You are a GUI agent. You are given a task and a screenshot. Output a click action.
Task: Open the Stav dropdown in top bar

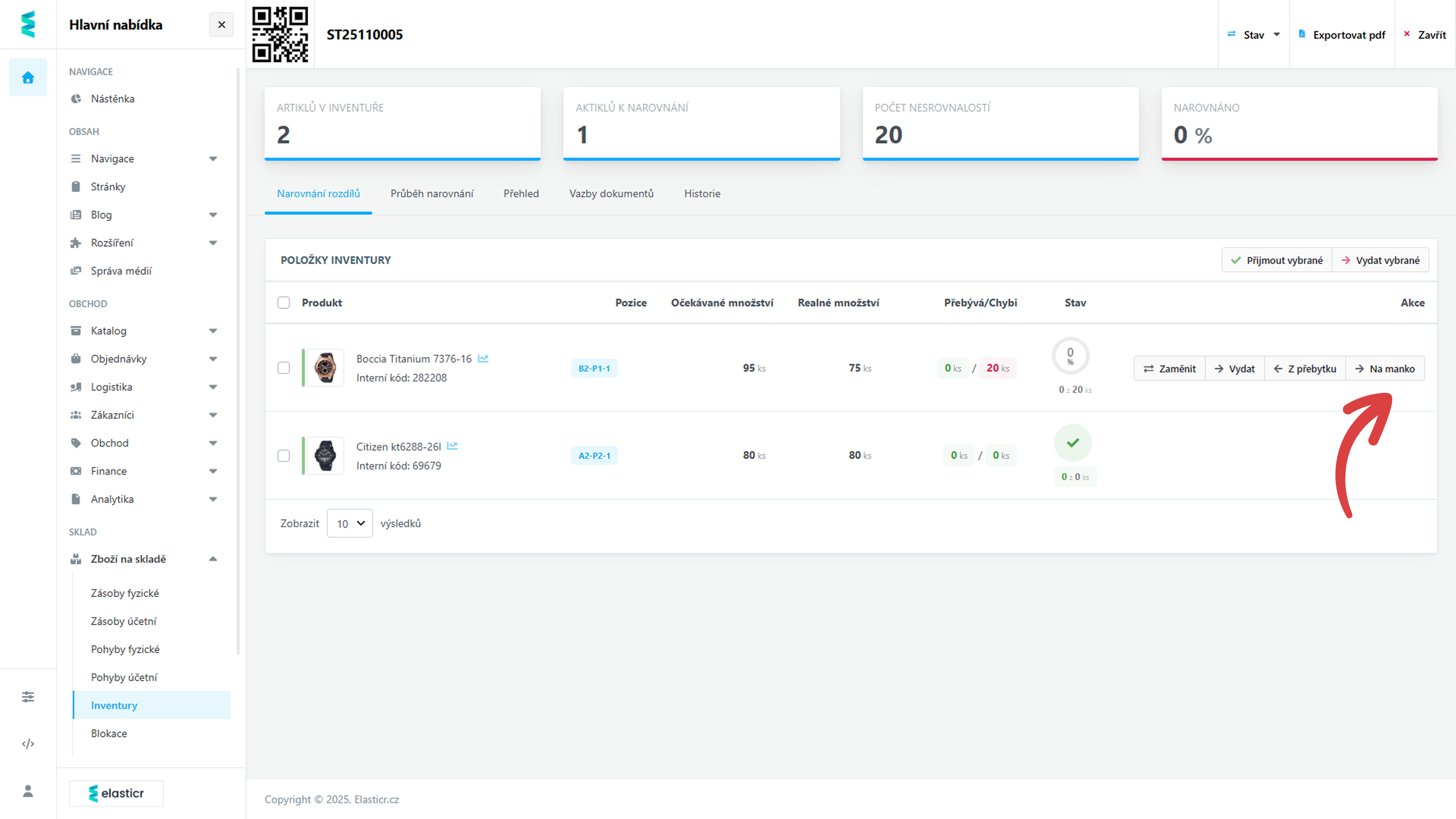[x=1254, y=35]
